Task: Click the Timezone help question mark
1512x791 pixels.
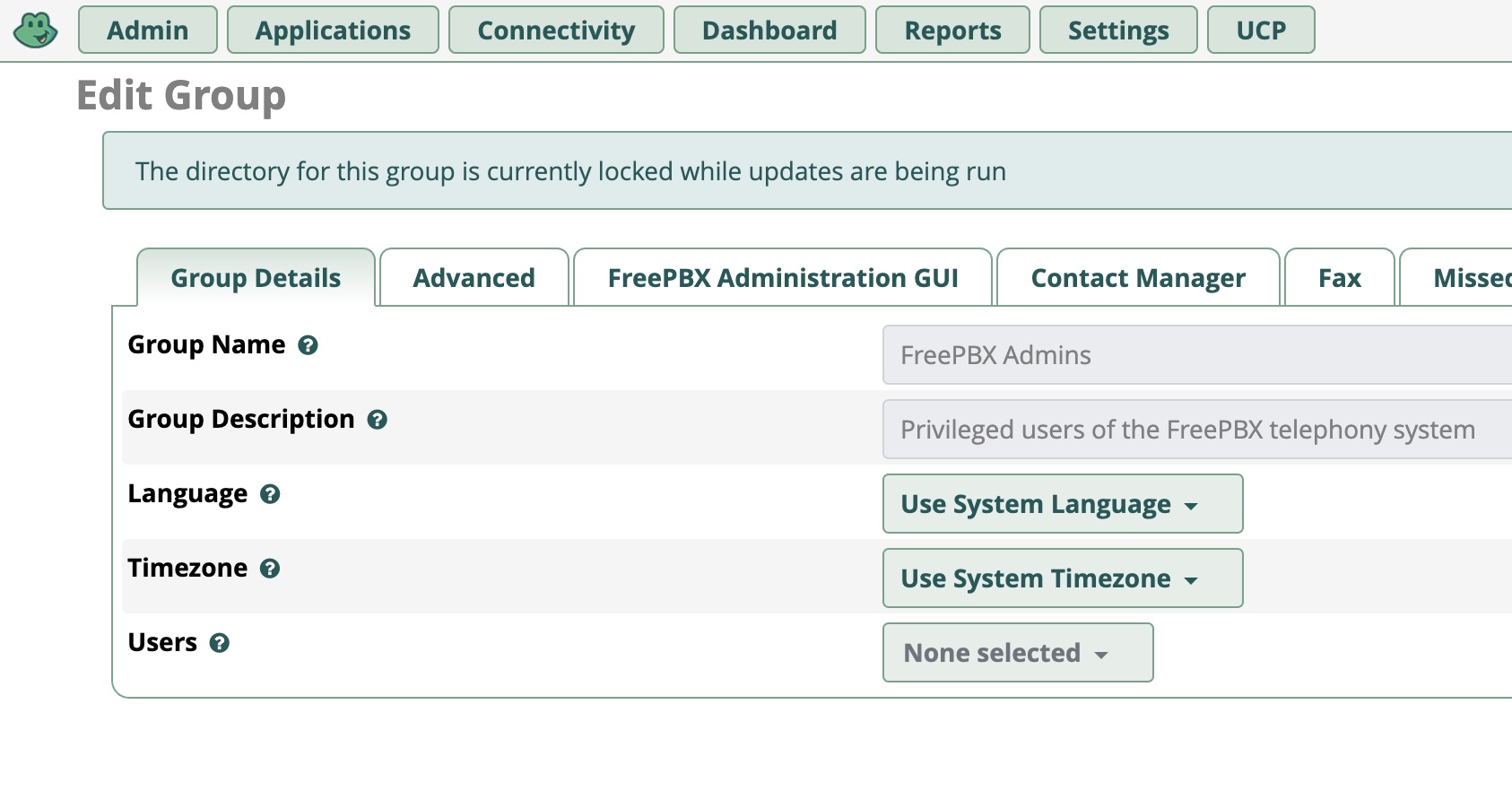Action: [x=270, y=569]
